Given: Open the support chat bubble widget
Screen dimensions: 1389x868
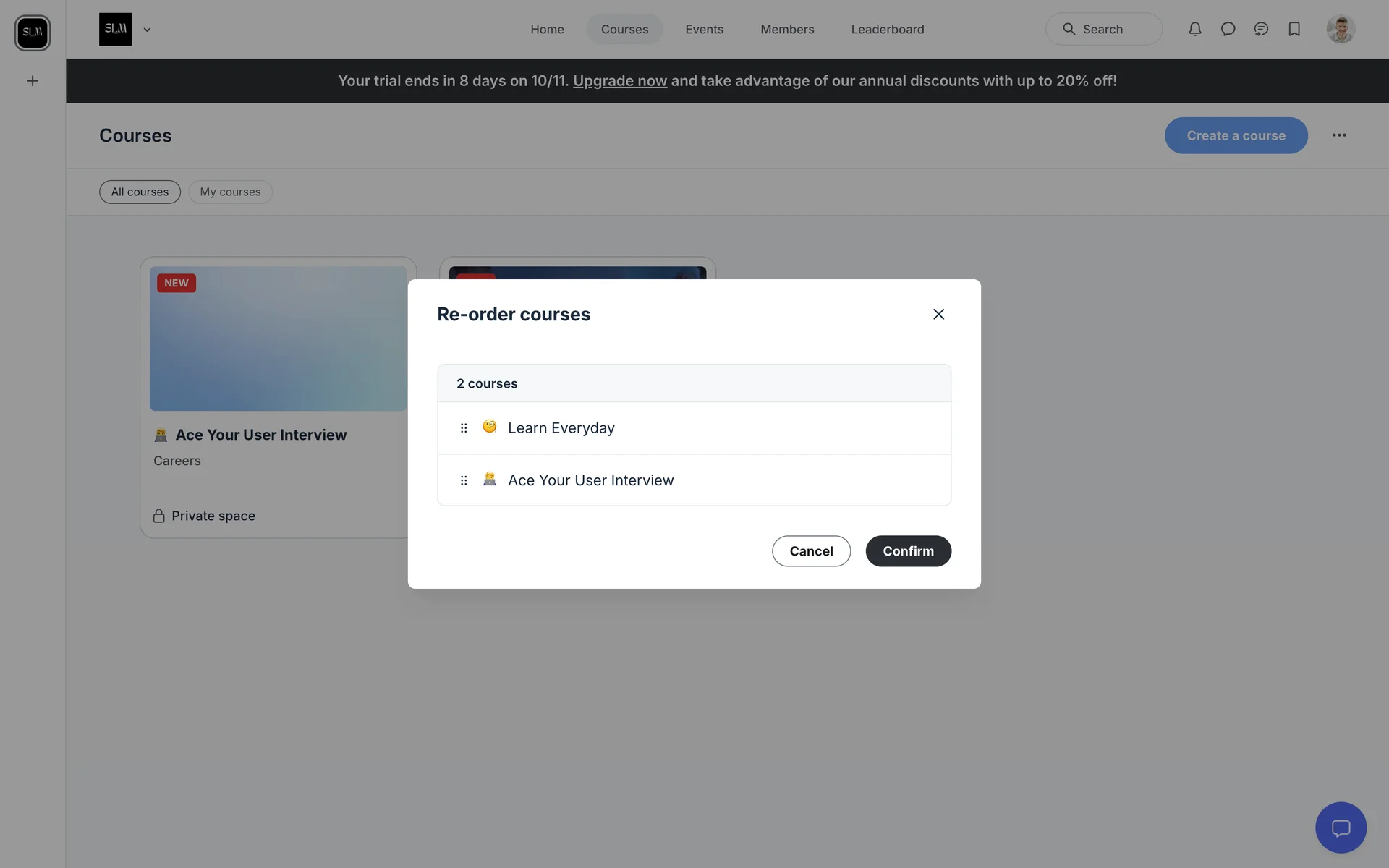Looking at the screenshot, I should click(1341, 827).
